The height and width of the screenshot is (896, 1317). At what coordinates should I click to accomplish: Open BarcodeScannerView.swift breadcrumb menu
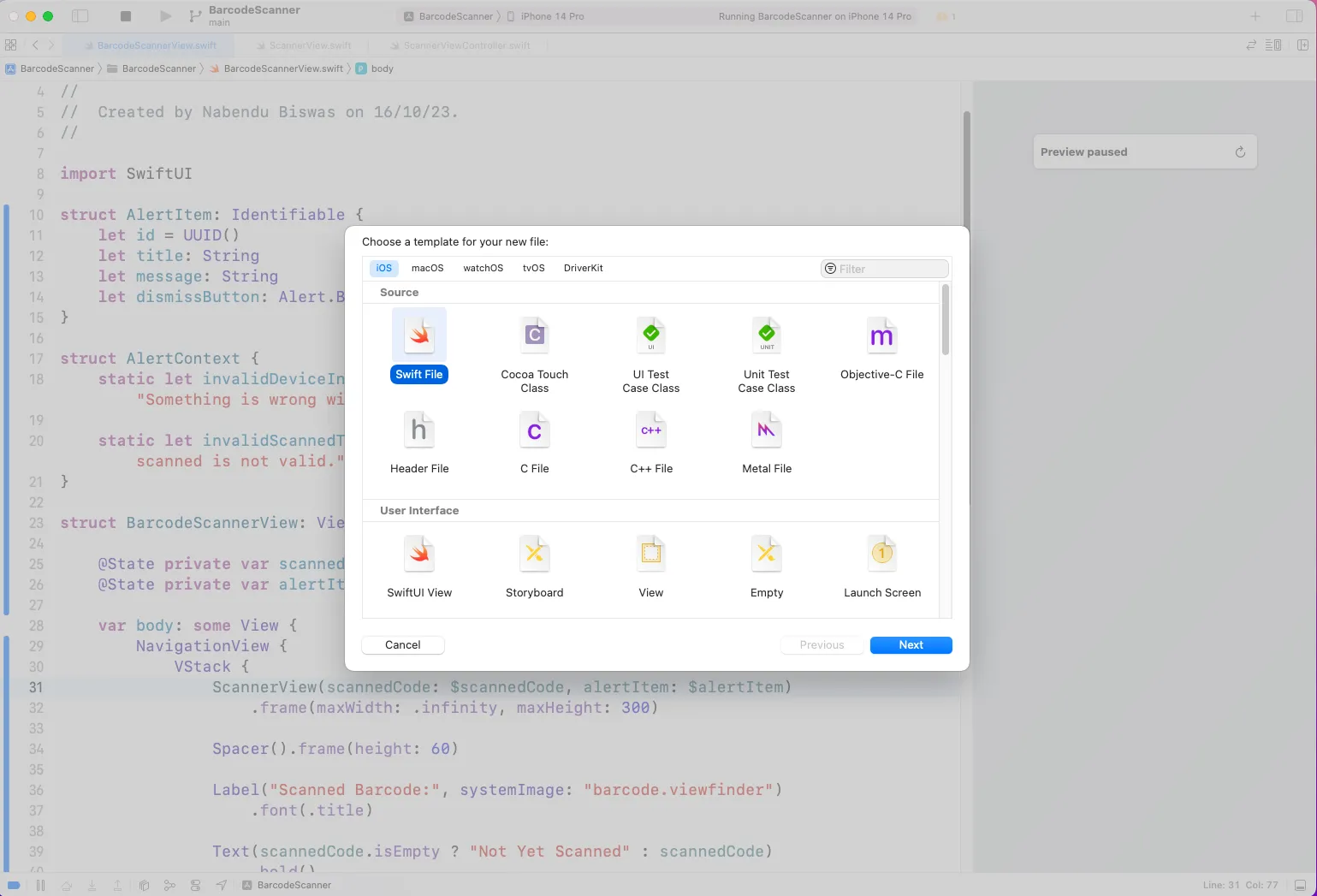coord(276,68)
